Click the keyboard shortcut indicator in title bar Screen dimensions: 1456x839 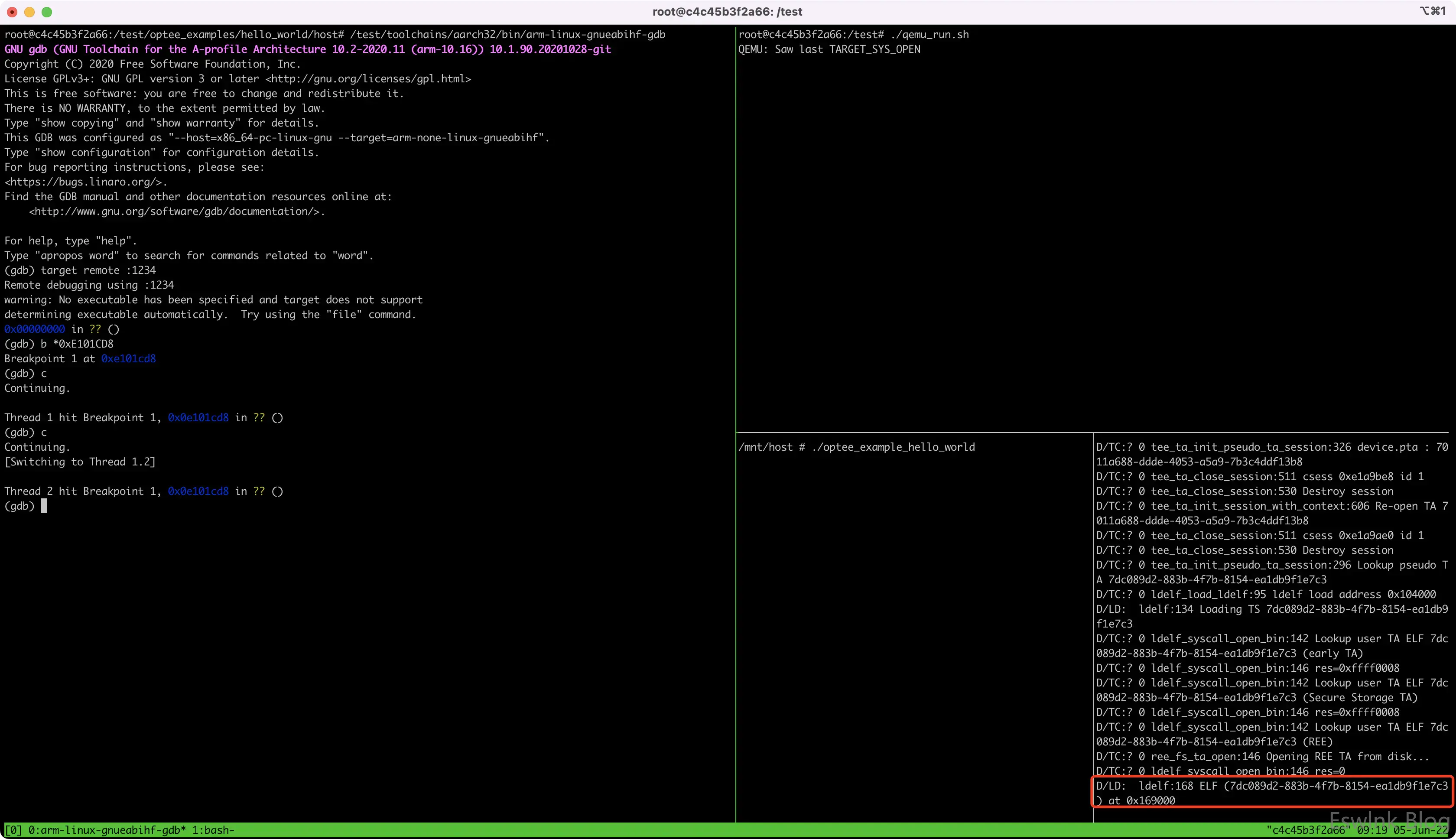coord(1432,11)
